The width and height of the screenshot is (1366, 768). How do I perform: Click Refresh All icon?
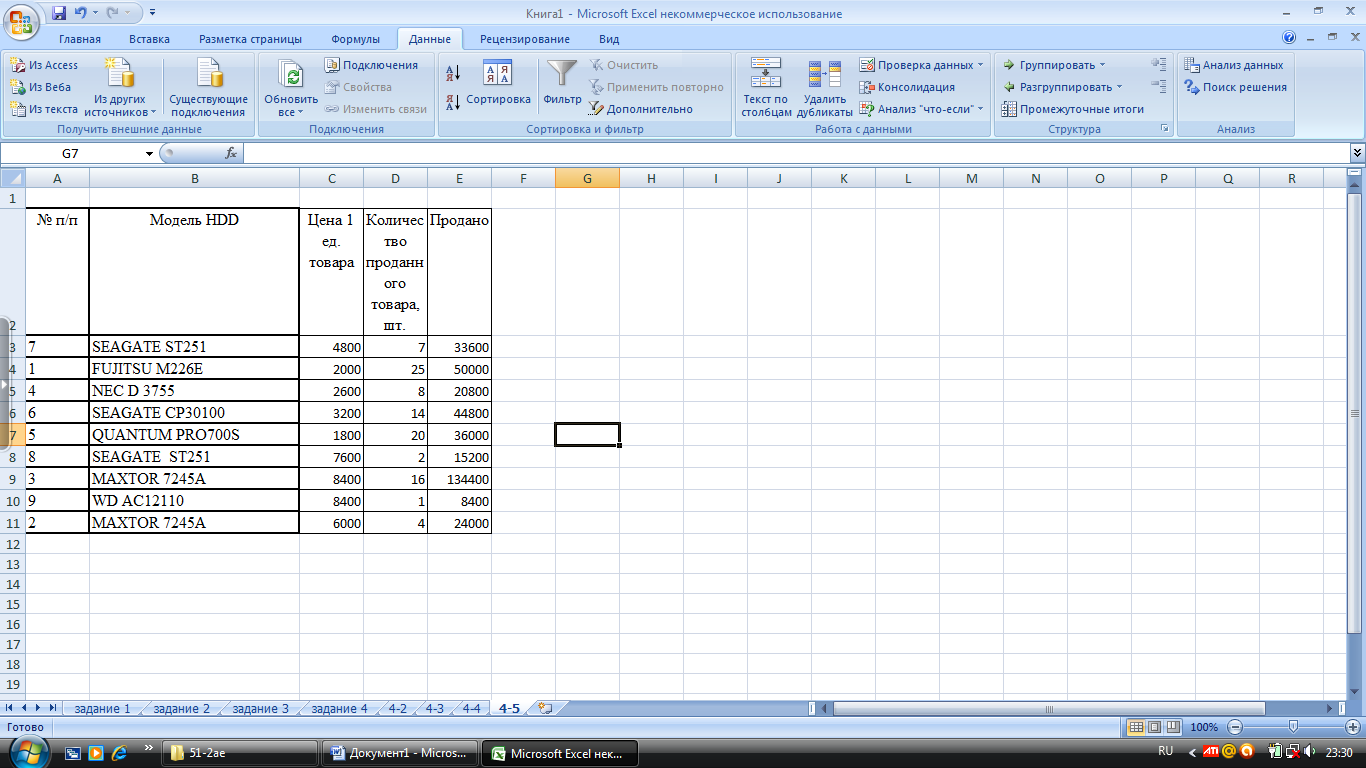[291, 76]
